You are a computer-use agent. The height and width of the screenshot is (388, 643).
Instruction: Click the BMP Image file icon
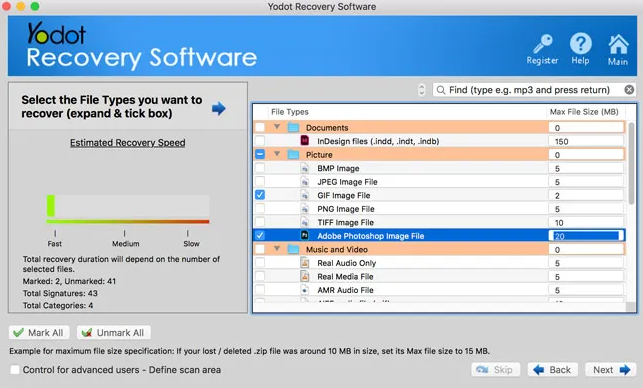pyautogui.click(x=305, y=168)
